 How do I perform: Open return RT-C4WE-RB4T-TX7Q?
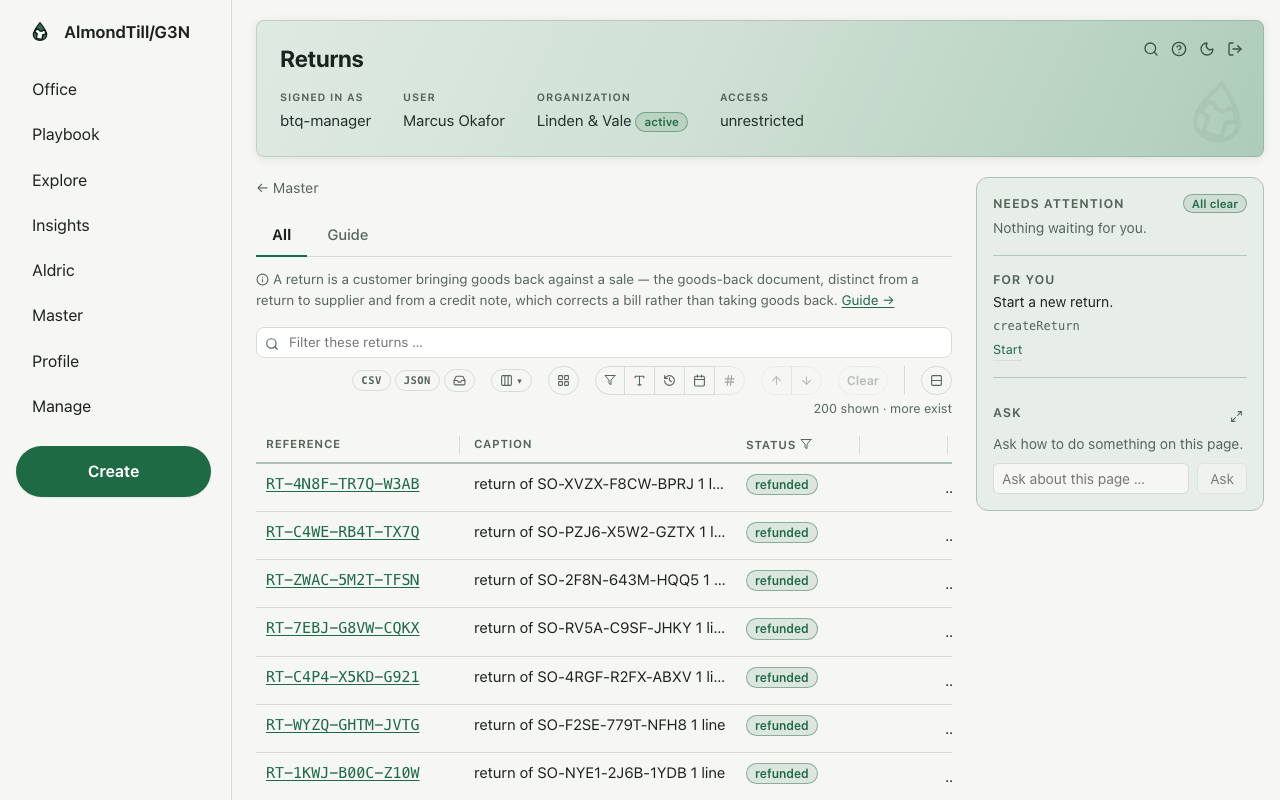pos(342,532)
